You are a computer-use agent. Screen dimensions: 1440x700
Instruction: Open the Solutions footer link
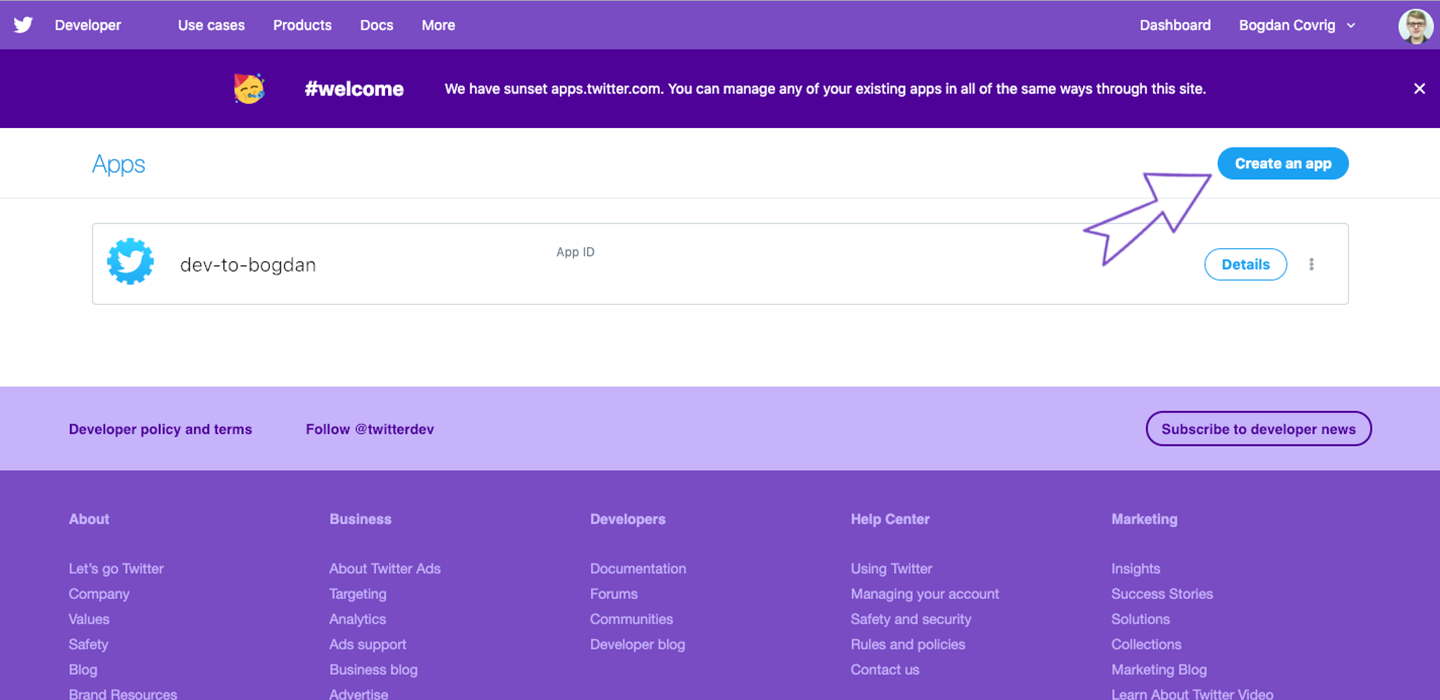tap(1141, 619)
